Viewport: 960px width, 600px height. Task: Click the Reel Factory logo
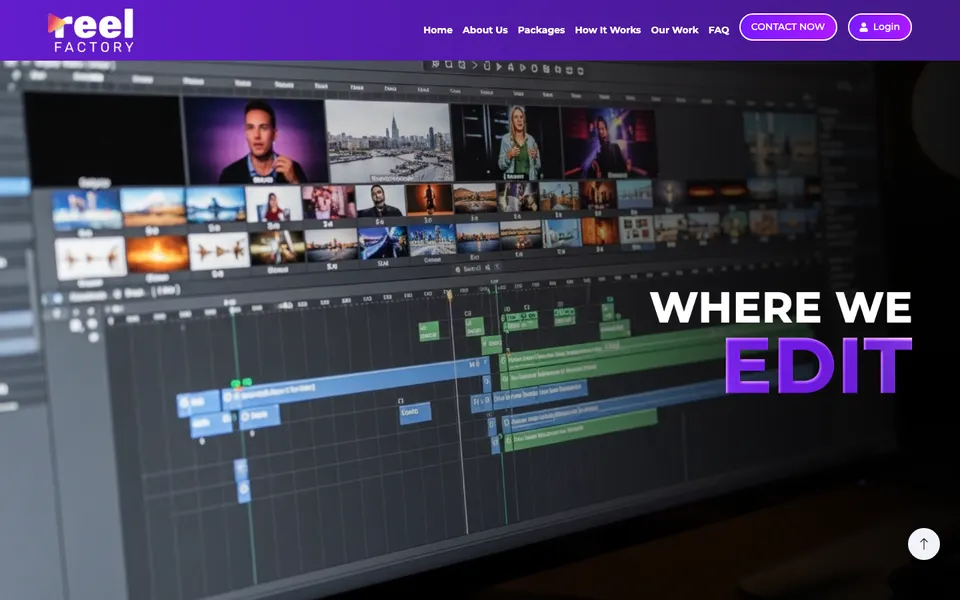coord(91,30)
